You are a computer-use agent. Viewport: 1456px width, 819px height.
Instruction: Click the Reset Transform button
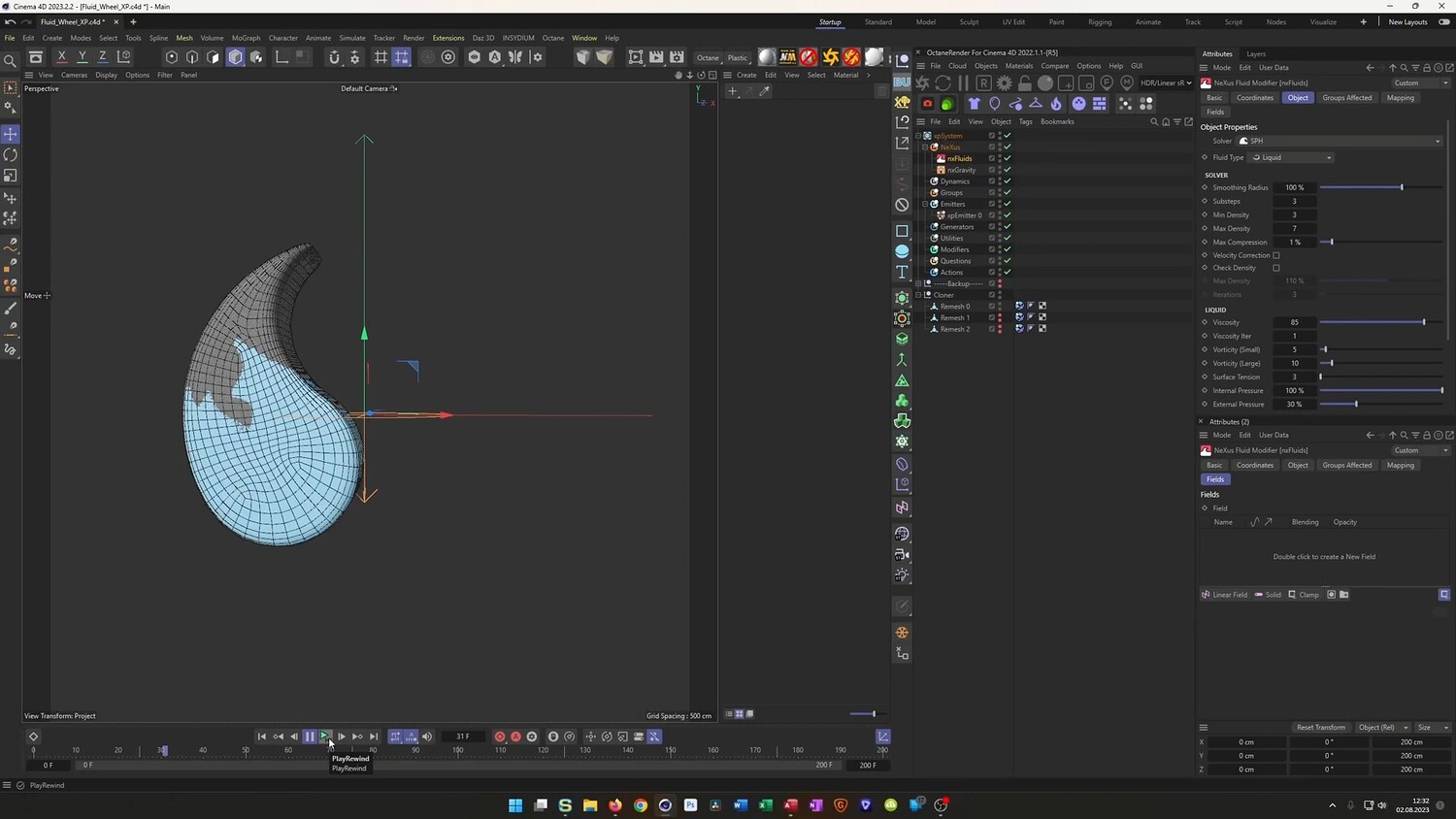[1321, 727]
